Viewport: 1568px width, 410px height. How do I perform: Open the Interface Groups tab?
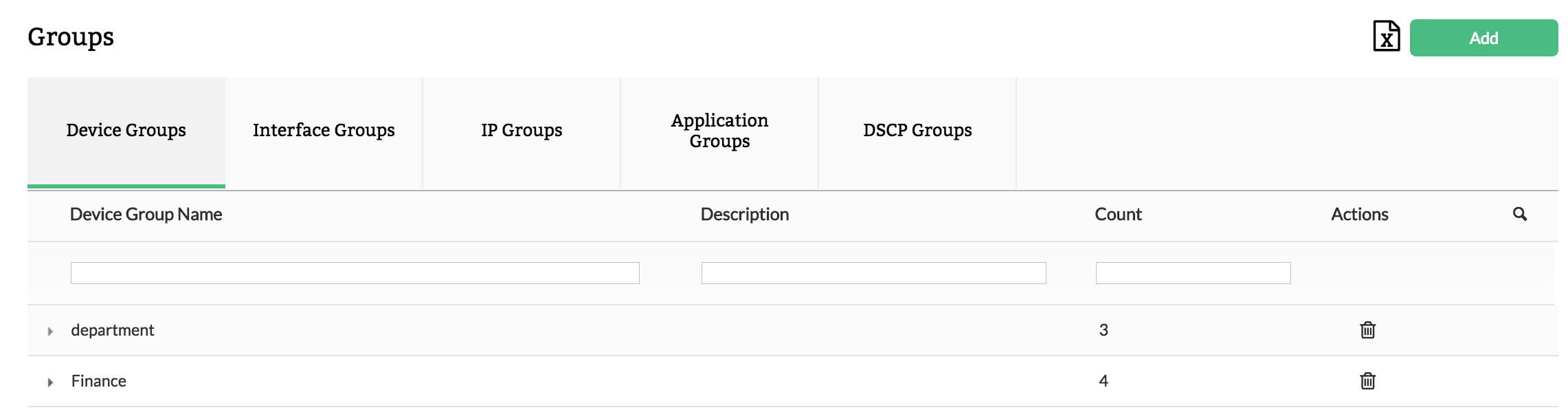point(324,131)
